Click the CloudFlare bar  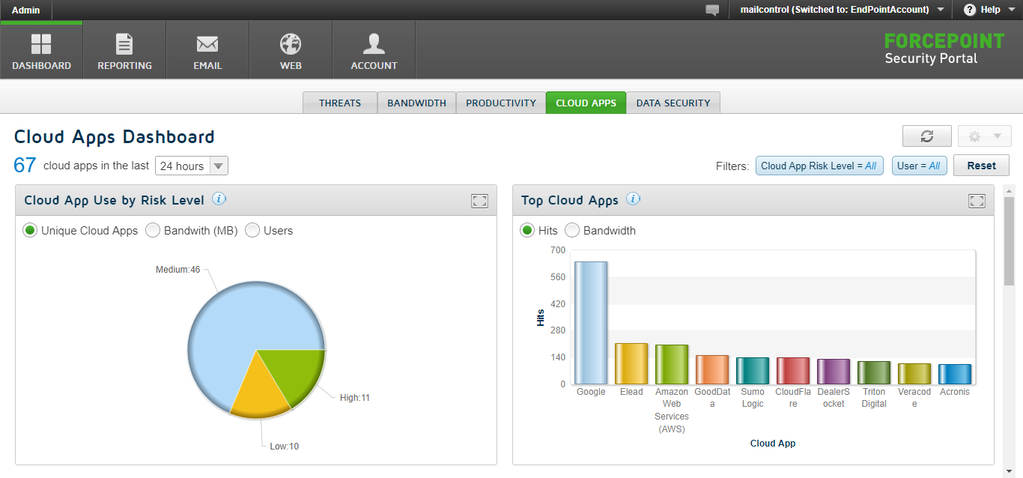(793, 370)
